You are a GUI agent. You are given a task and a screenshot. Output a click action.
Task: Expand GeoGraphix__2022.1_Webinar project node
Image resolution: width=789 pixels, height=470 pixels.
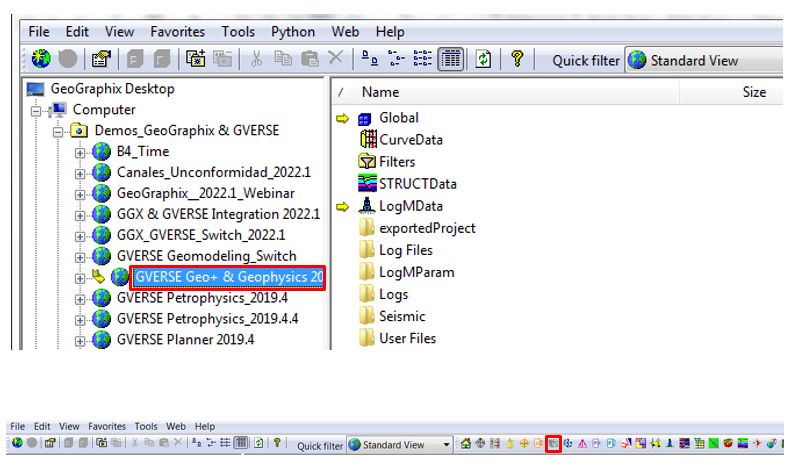[80, 195]
